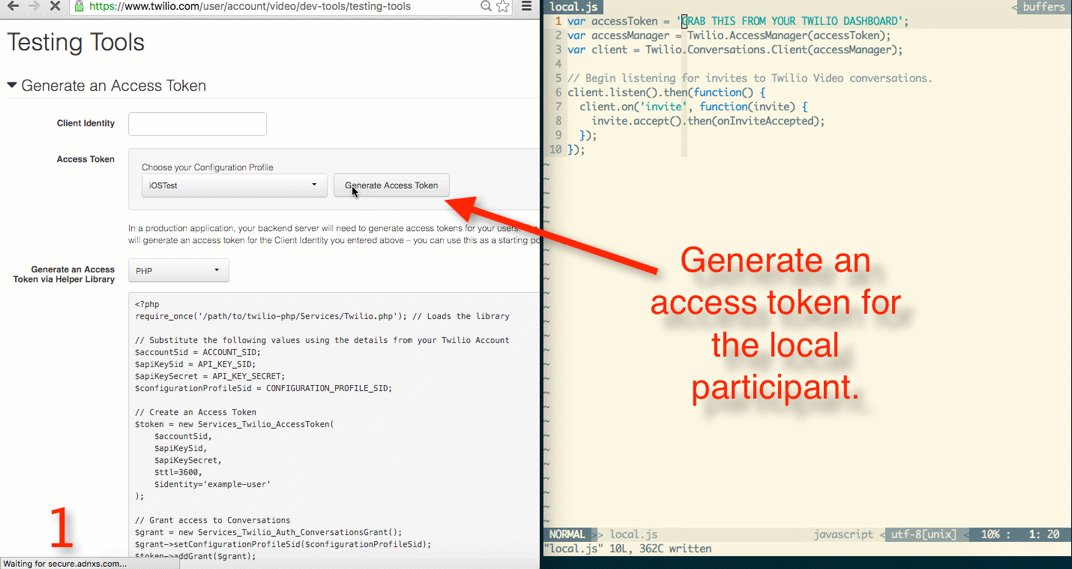Image resolution: width=1072 pixels, height=569 pixels.
Task: Collapse the Generate an Access Token section
Action: pos(12,85)
